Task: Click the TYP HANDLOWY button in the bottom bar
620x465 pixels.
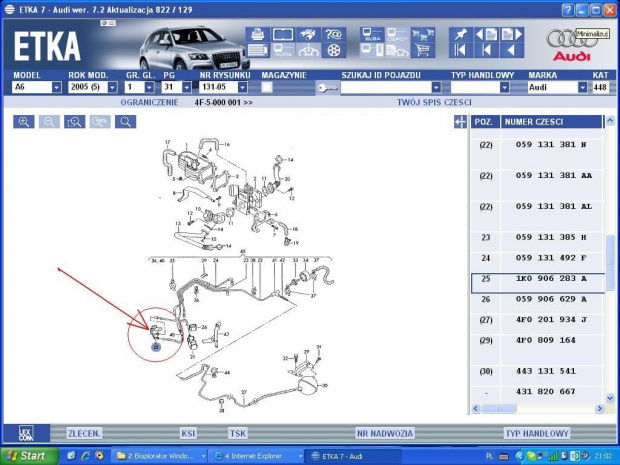Action: coord(537,433)
